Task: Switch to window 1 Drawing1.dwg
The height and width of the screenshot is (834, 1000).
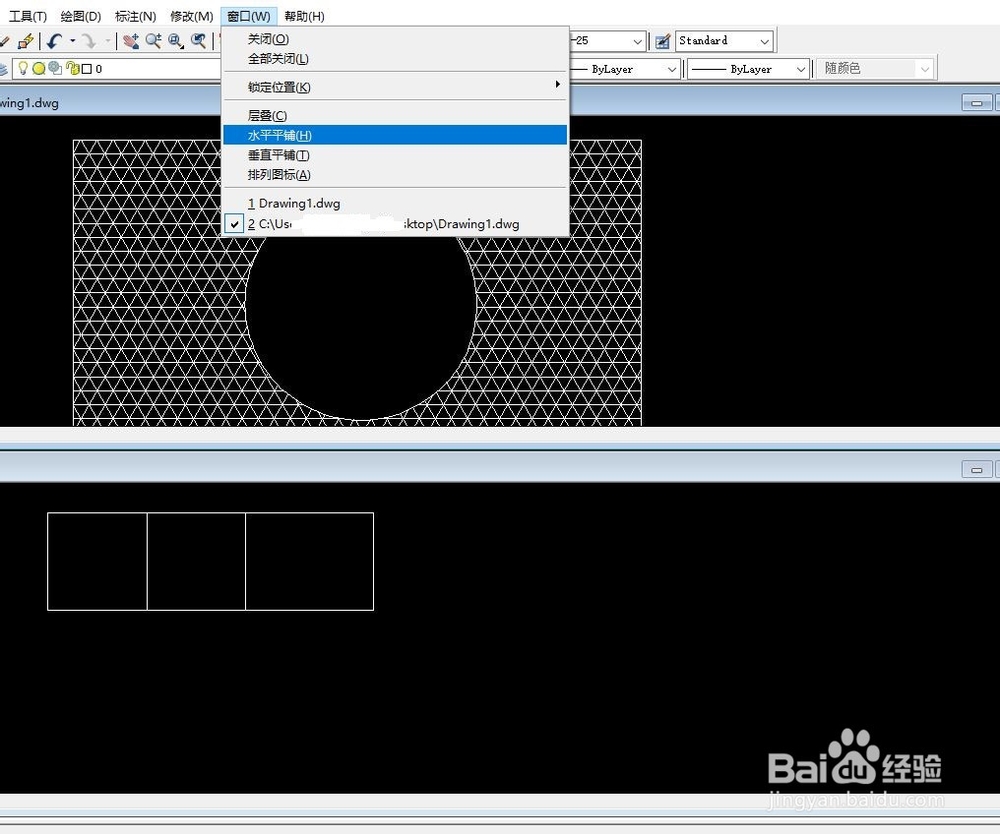Action: pyautogui.click(x=395, y=203)
